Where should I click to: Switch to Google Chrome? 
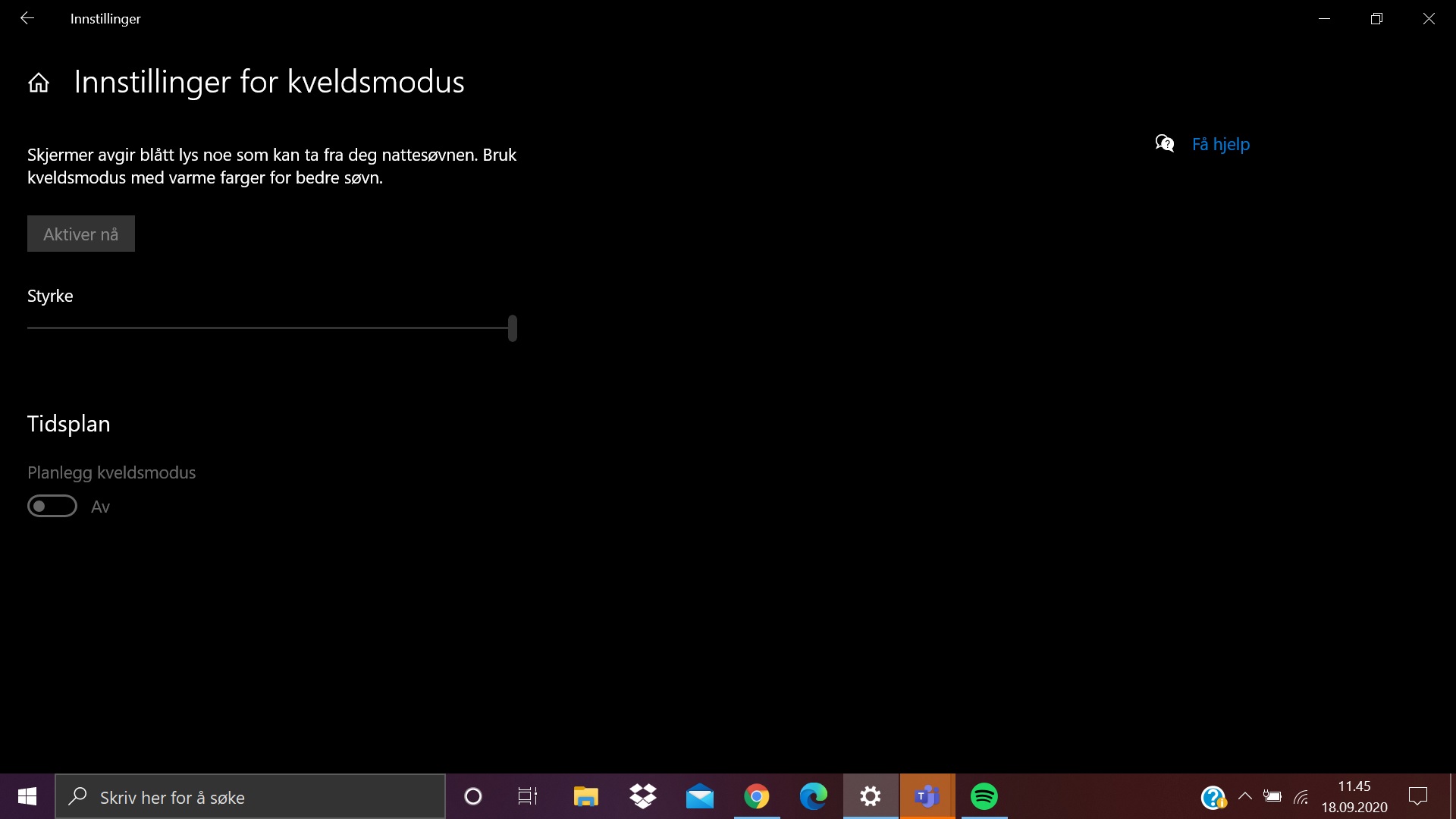point(756,796)
